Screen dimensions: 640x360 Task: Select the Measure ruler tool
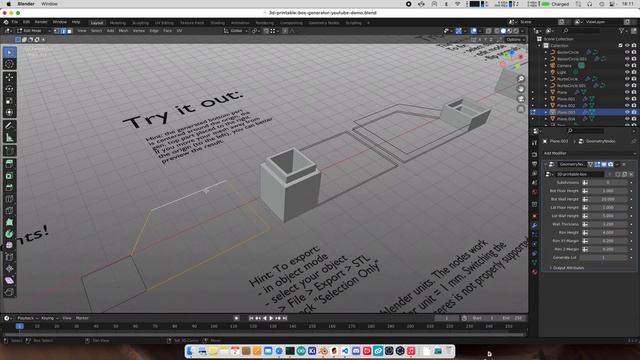9,138
